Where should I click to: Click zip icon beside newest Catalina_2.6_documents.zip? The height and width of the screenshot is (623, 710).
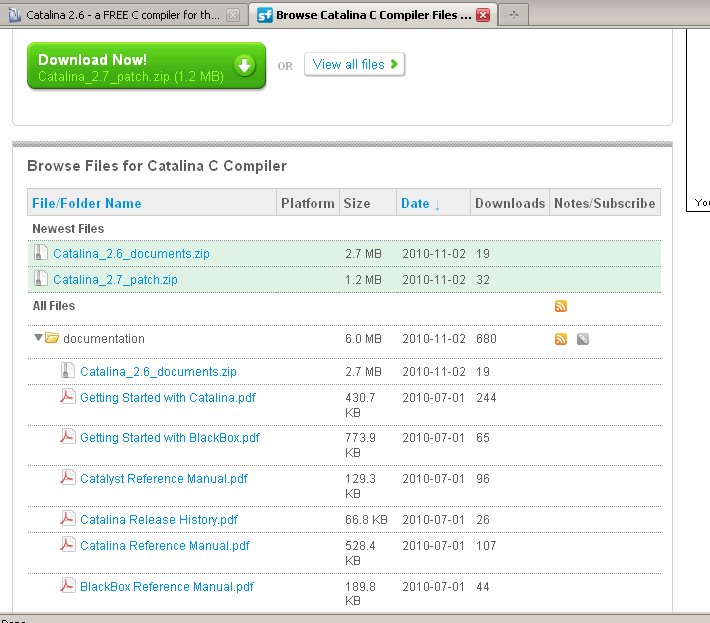(x=40, y=253)
